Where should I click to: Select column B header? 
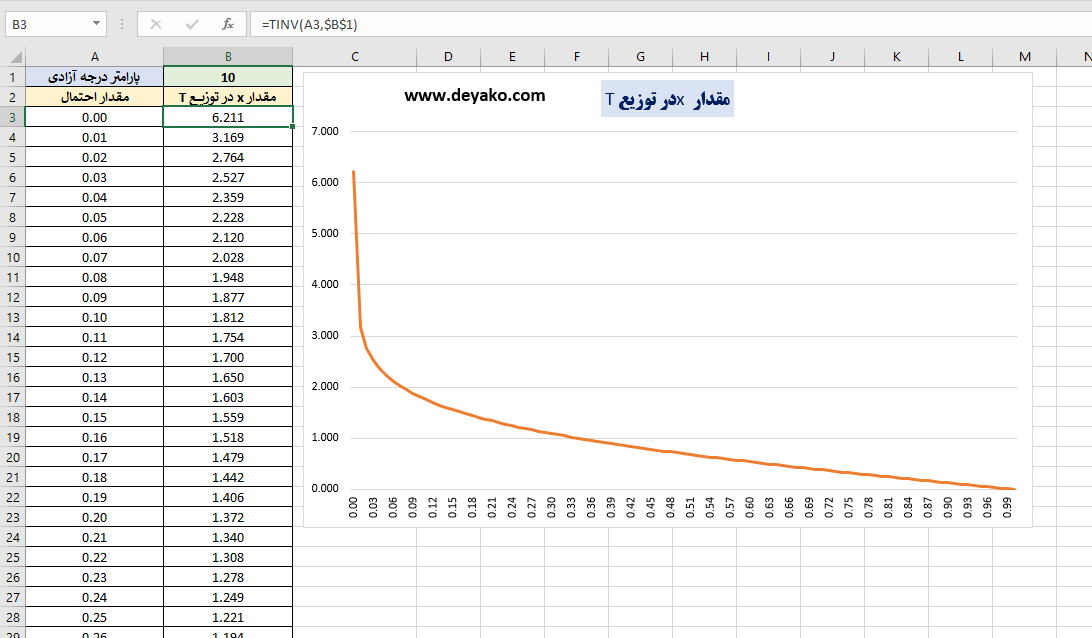tap(228, 57)
